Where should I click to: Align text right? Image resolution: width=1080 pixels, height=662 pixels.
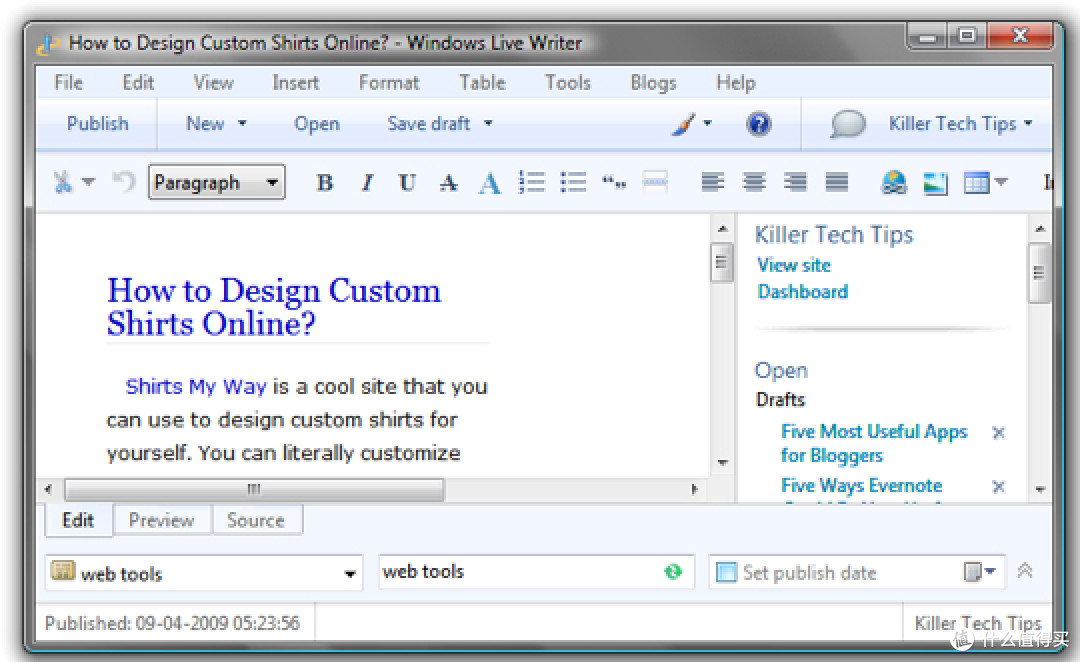point(796,182)
